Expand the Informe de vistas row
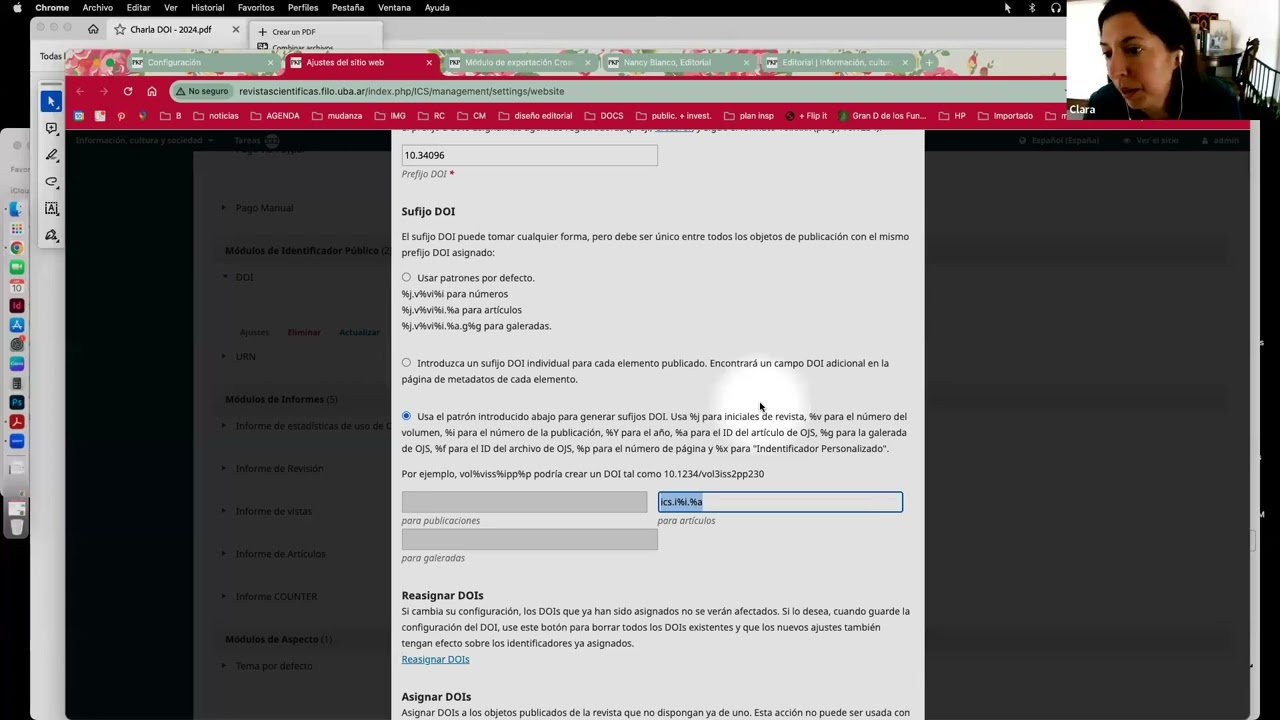 224,511
